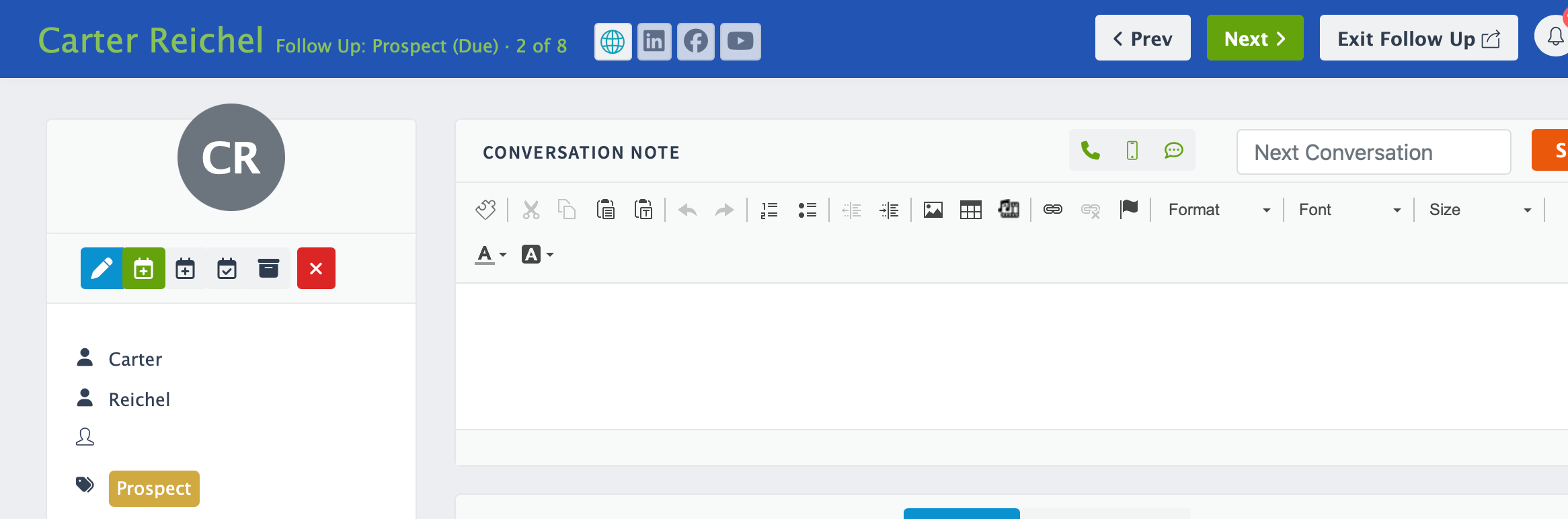This screenshot has width=1568, height=519.
Task: Insert a table into the note
Action: (971, 210)
